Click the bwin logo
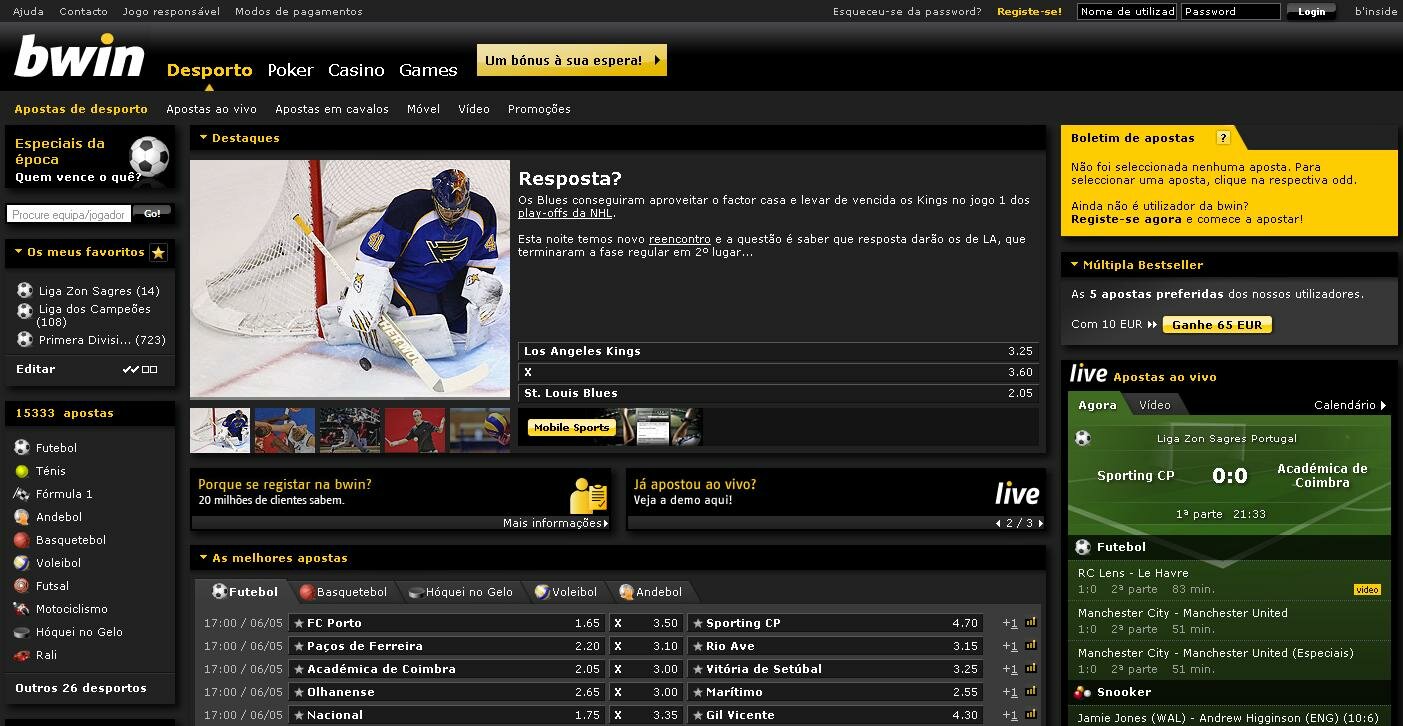The height and width of the screenshot is (726, 1403). [80, 56]
